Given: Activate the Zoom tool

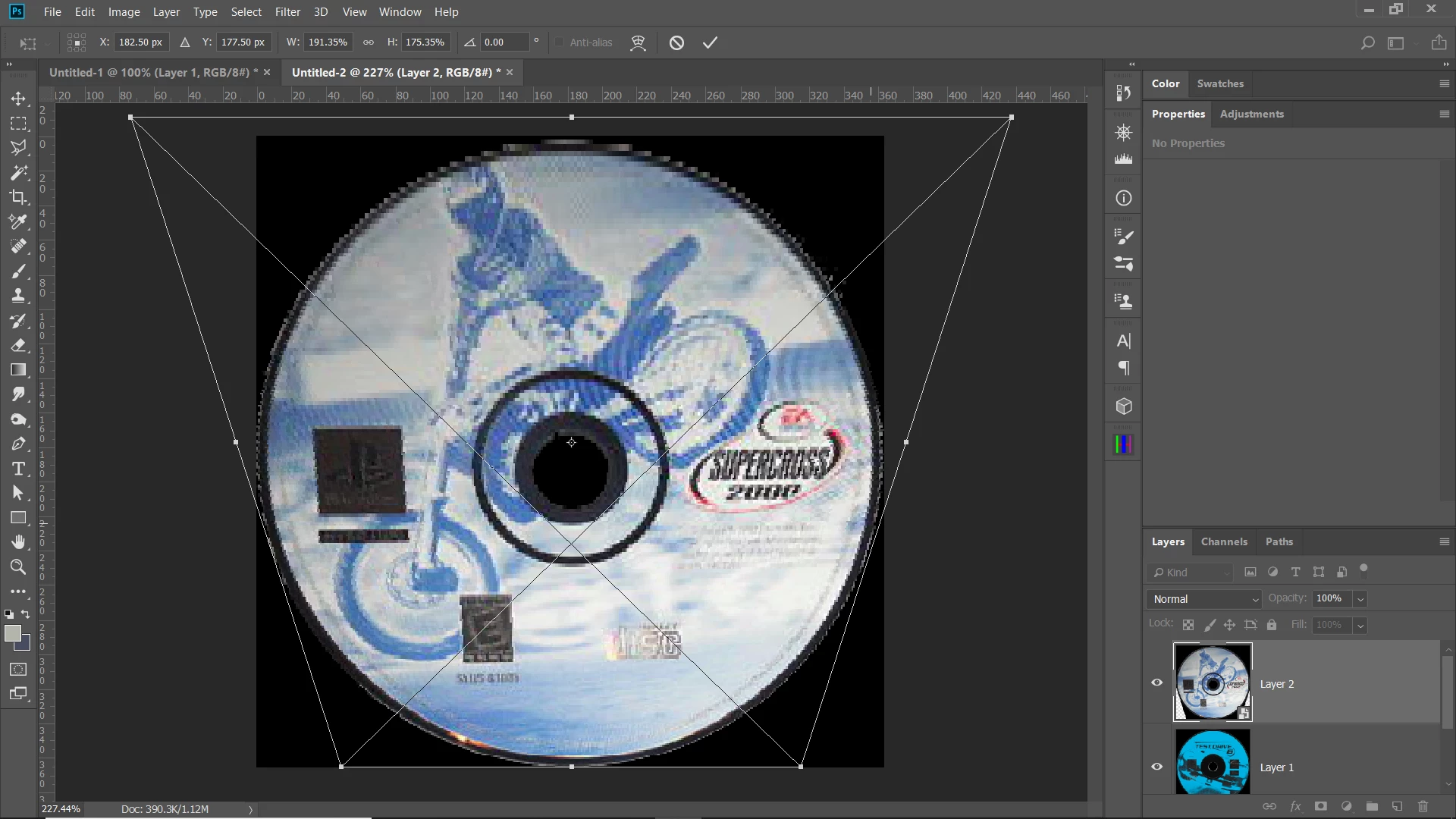Looking at the screenshot, I should (x=18, y=566).
